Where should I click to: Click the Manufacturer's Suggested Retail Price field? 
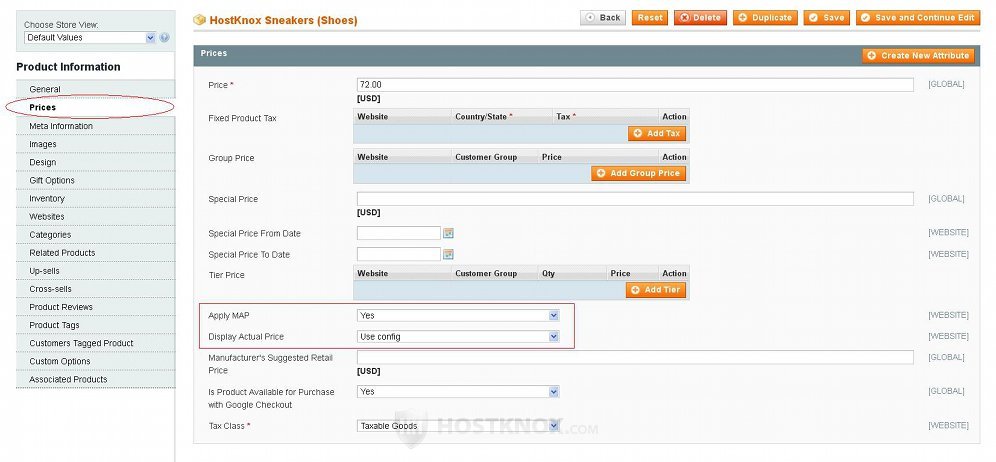click(635, 358)
